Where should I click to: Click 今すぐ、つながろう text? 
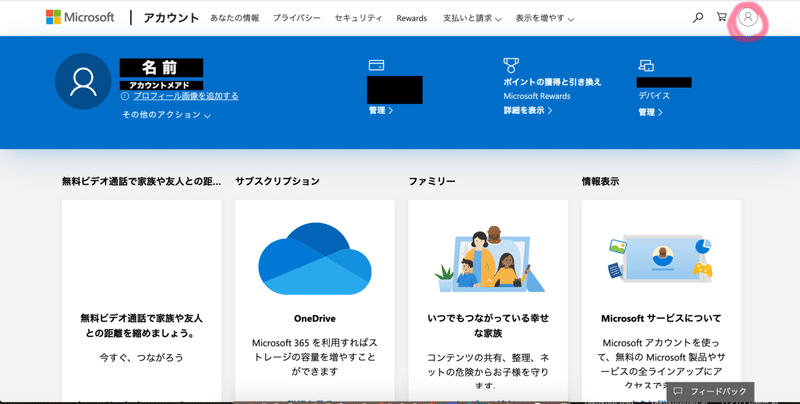pos(141,358)
